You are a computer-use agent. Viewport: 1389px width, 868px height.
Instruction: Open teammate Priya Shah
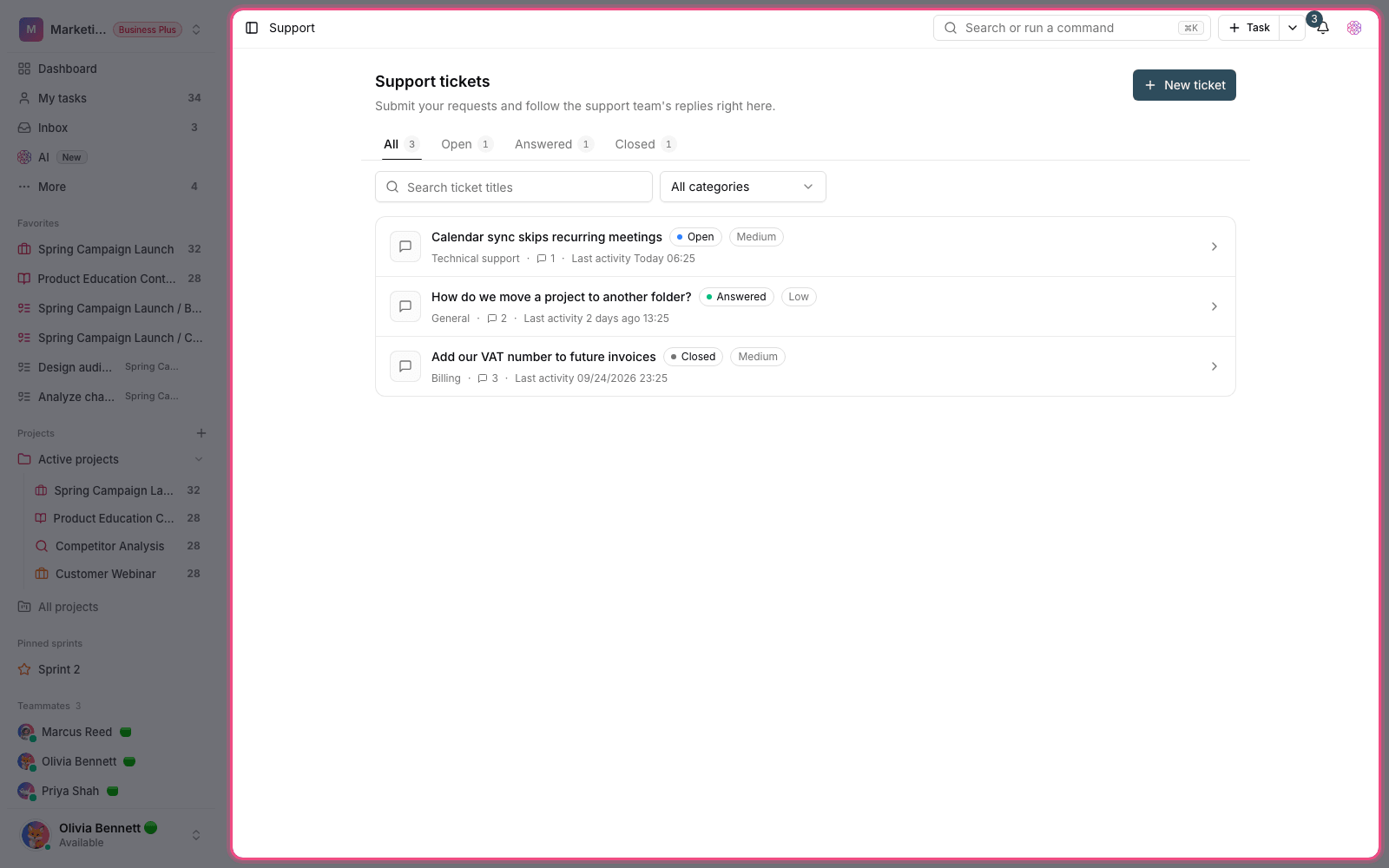click(111, 791)
